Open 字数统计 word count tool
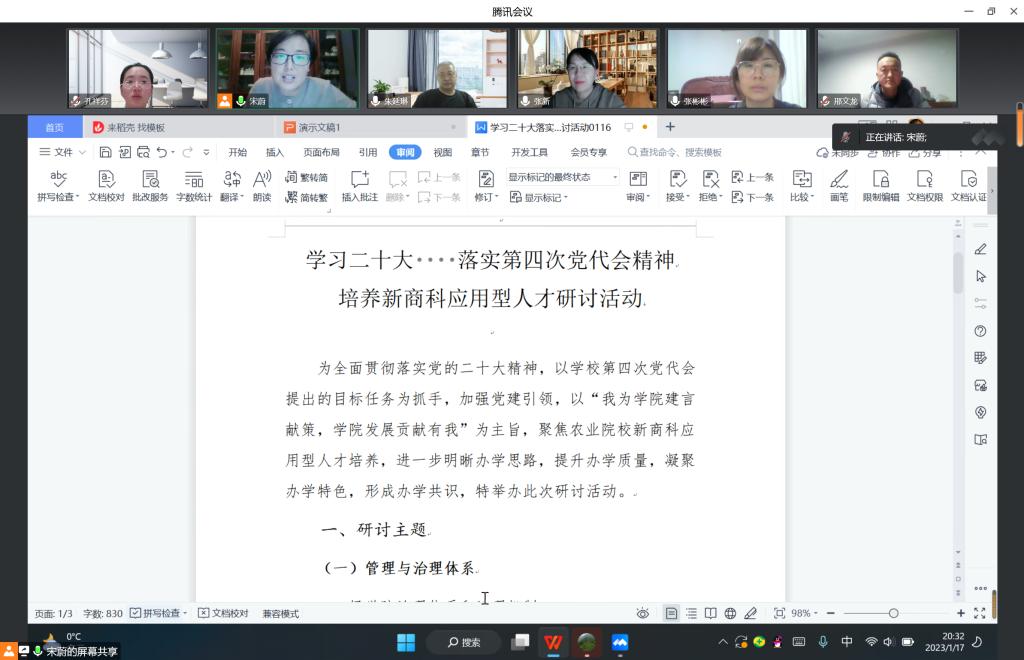 [x=194, y=179]
